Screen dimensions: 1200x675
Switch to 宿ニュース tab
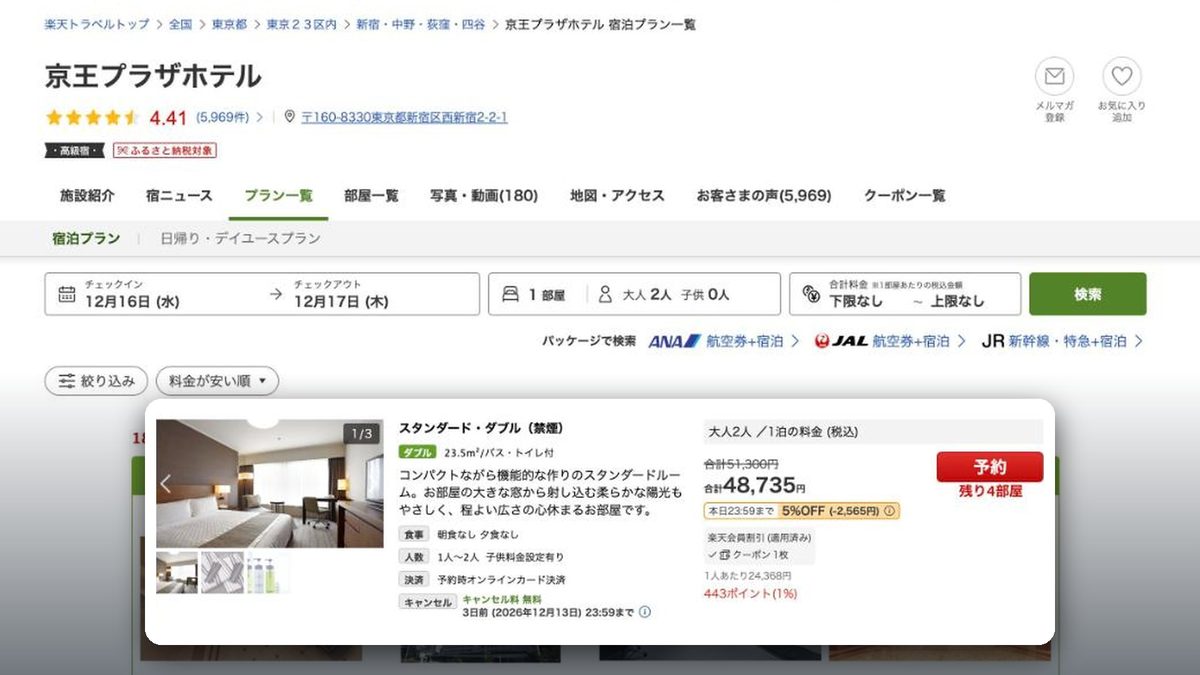(179, 196)
